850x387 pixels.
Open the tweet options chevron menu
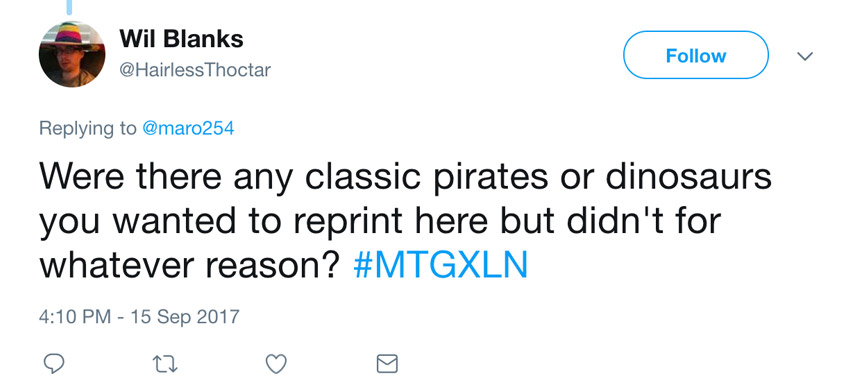coord(805,56)
